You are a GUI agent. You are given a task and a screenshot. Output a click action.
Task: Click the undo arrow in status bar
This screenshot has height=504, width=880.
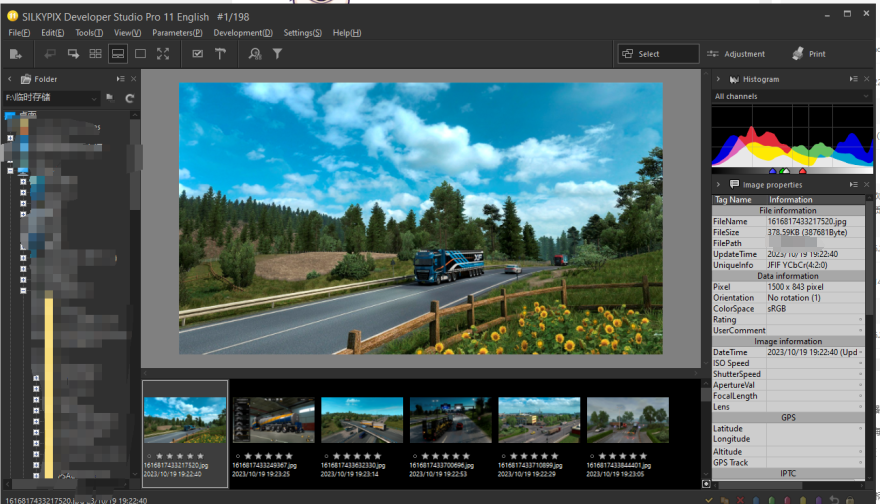click(x=835, y=500)
